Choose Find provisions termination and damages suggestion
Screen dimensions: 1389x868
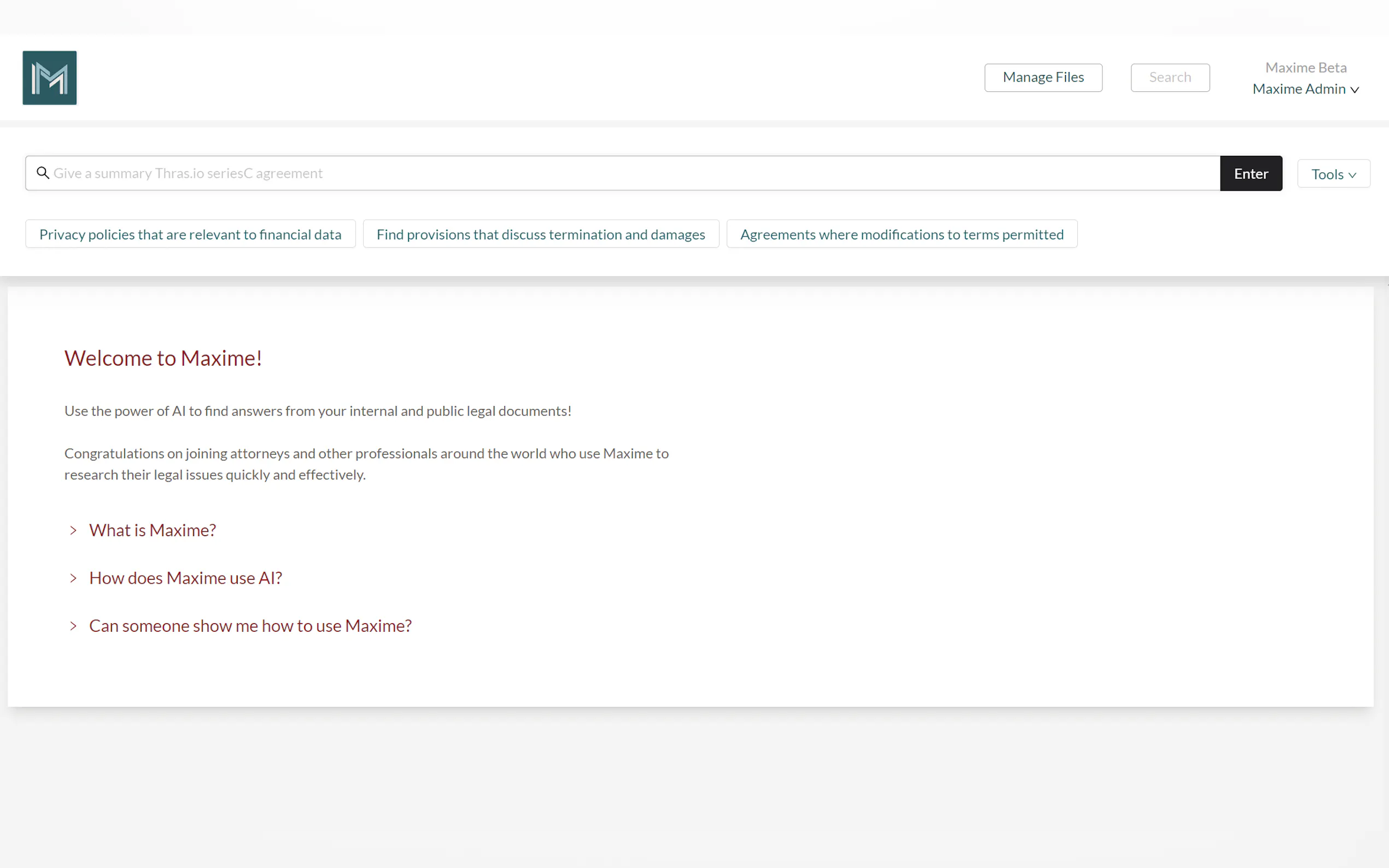(540, 234)
